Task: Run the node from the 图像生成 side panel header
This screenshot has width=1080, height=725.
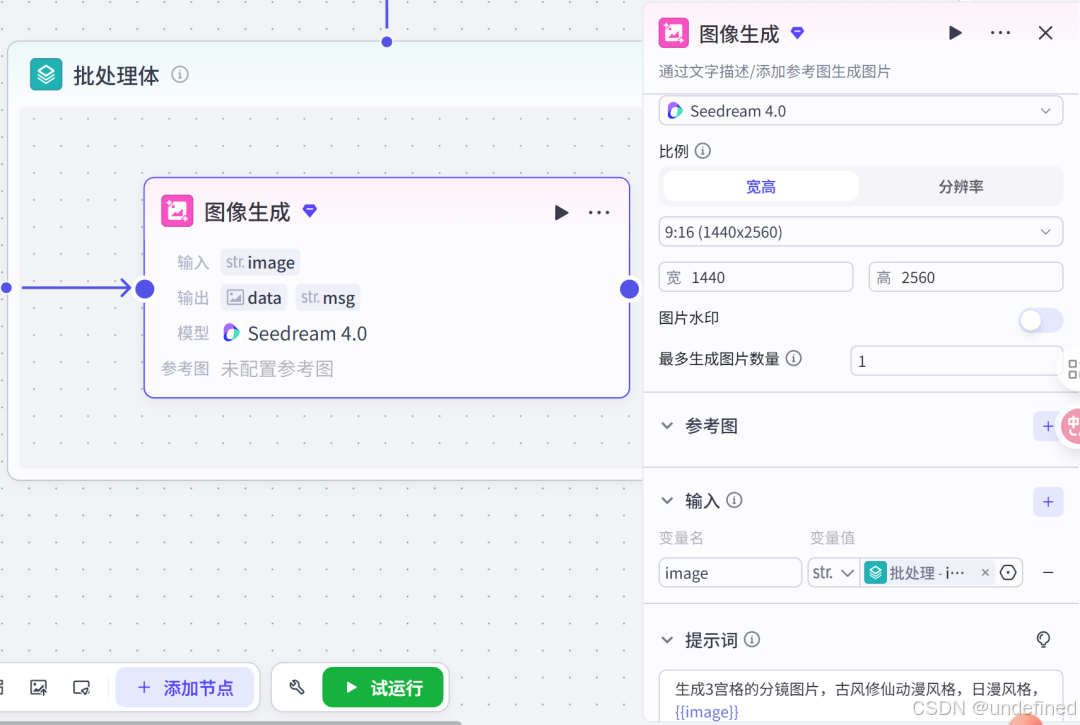Action: coord(955,33)
